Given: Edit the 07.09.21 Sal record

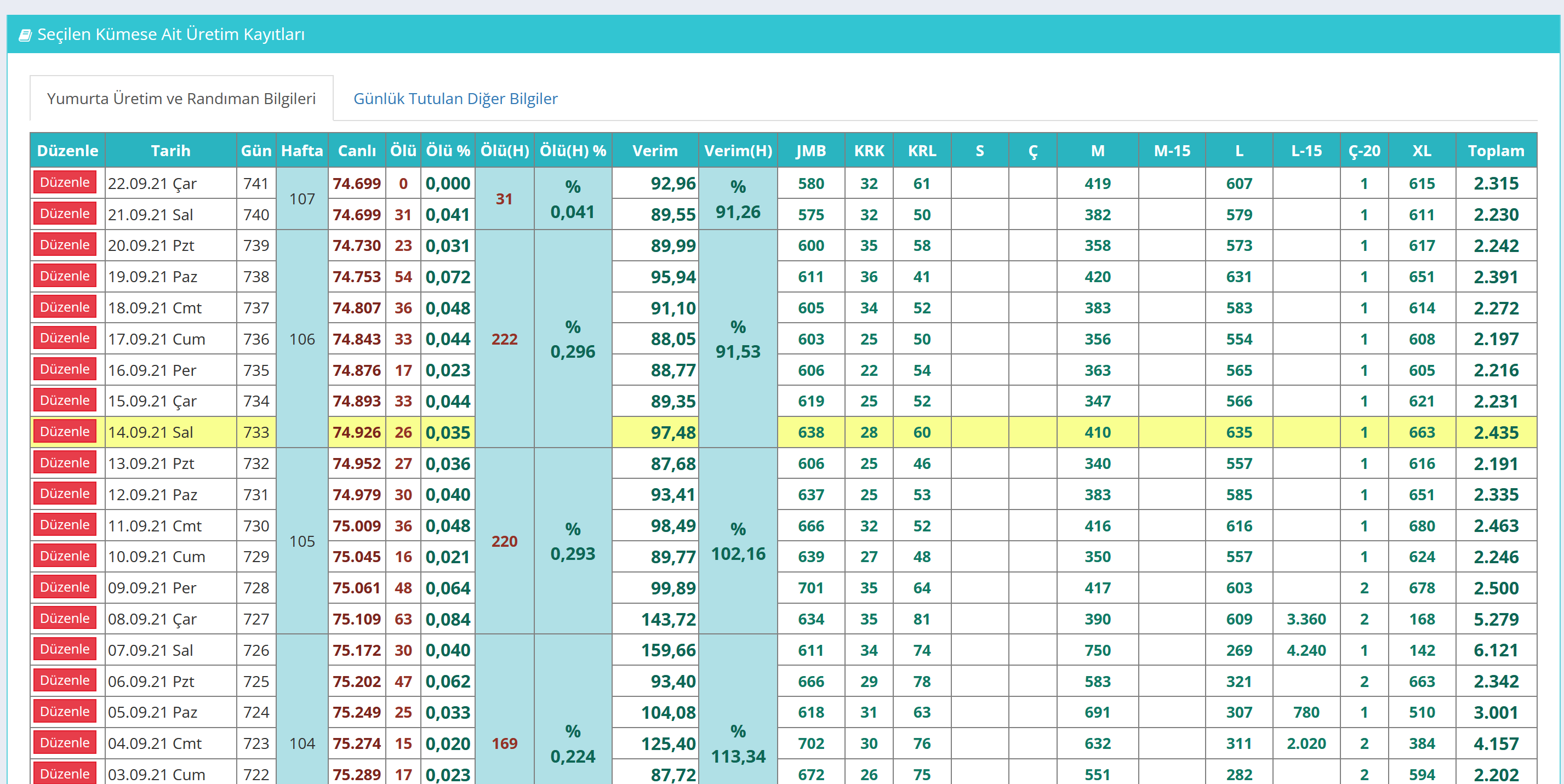Looking at the screenshot, I should click(x=65, y=649).
